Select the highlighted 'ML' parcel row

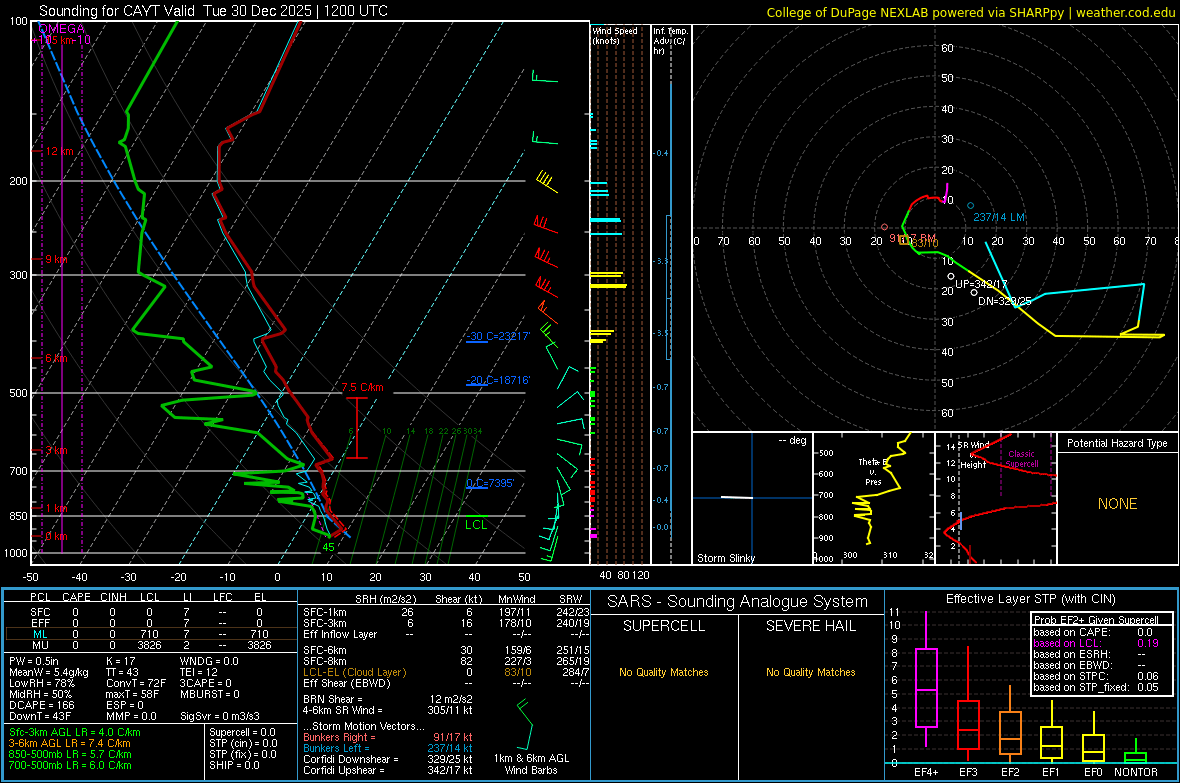tap(150, 634)
